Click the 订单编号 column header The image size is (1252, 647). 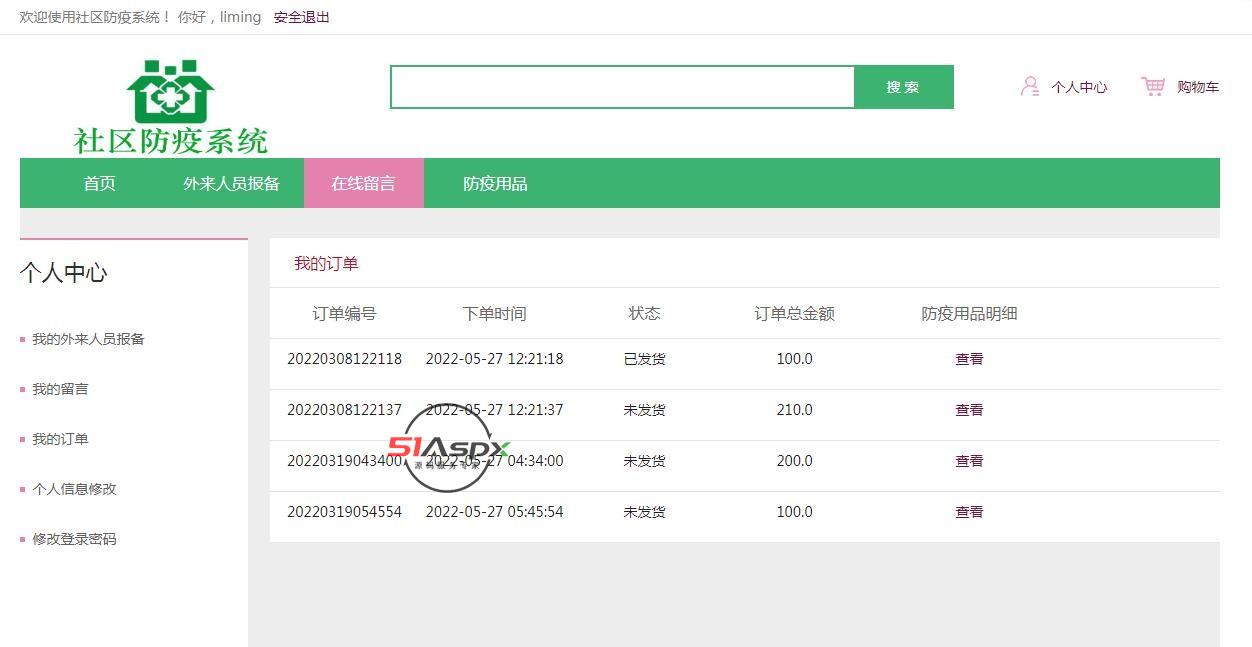344,313
